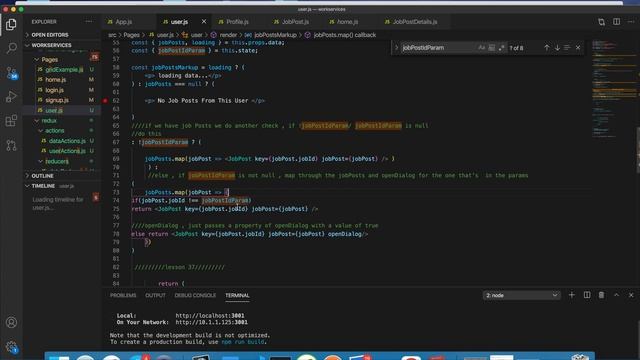Click open changes icon in editor toolbar
640x360 pixels.
(601, 22)
